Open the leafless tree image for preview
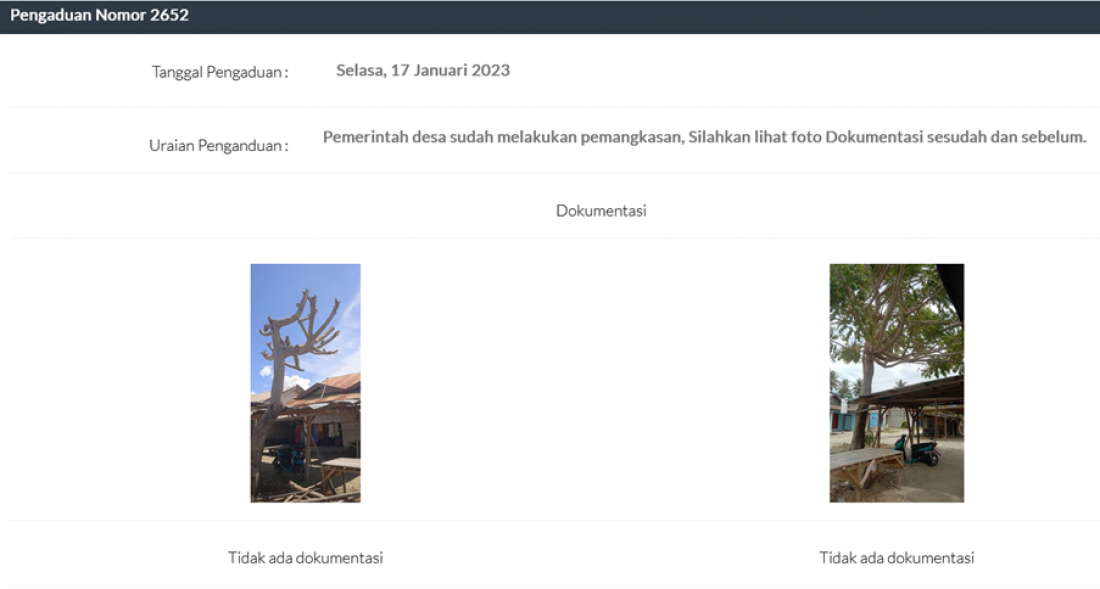This screenshot has height=589, width=1100. 305,382
